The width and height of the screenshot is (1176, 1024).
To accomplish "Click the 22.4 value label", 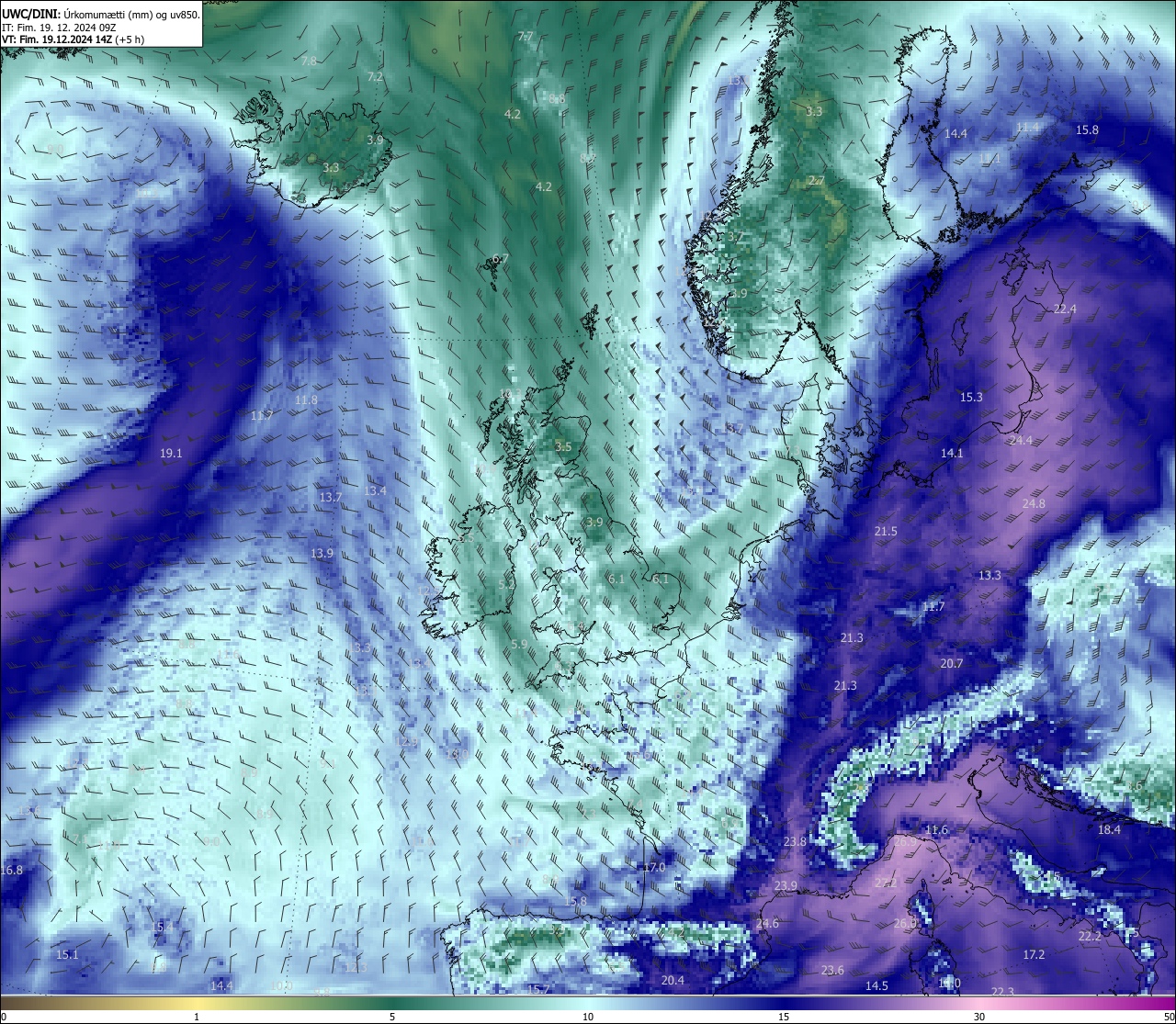I will pyautogui.click(x=1065, y=309).
